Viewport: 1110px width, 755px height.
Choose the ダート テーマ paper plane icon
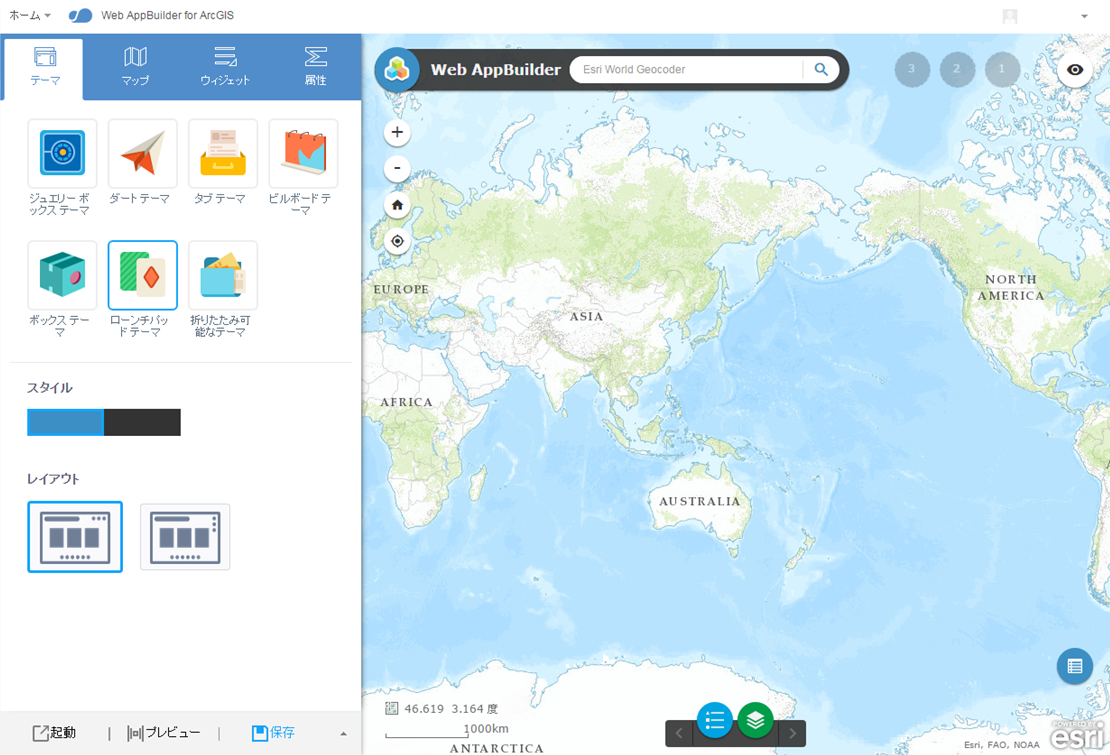142,153
